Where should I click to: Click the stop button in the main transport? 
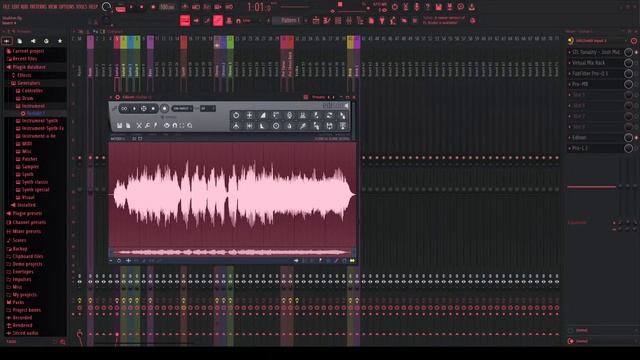pyautogui.click(x=142, y=7)
